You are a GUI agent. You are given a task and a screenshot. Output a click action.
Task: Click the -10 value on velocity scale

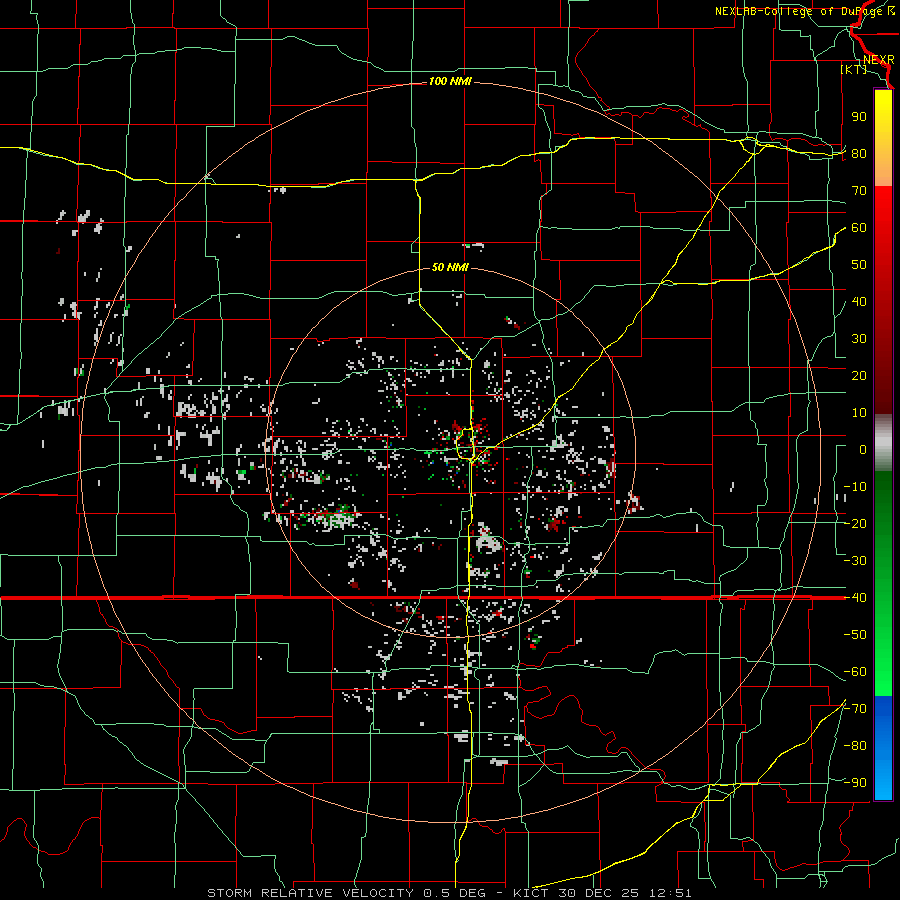coord(855,487)
